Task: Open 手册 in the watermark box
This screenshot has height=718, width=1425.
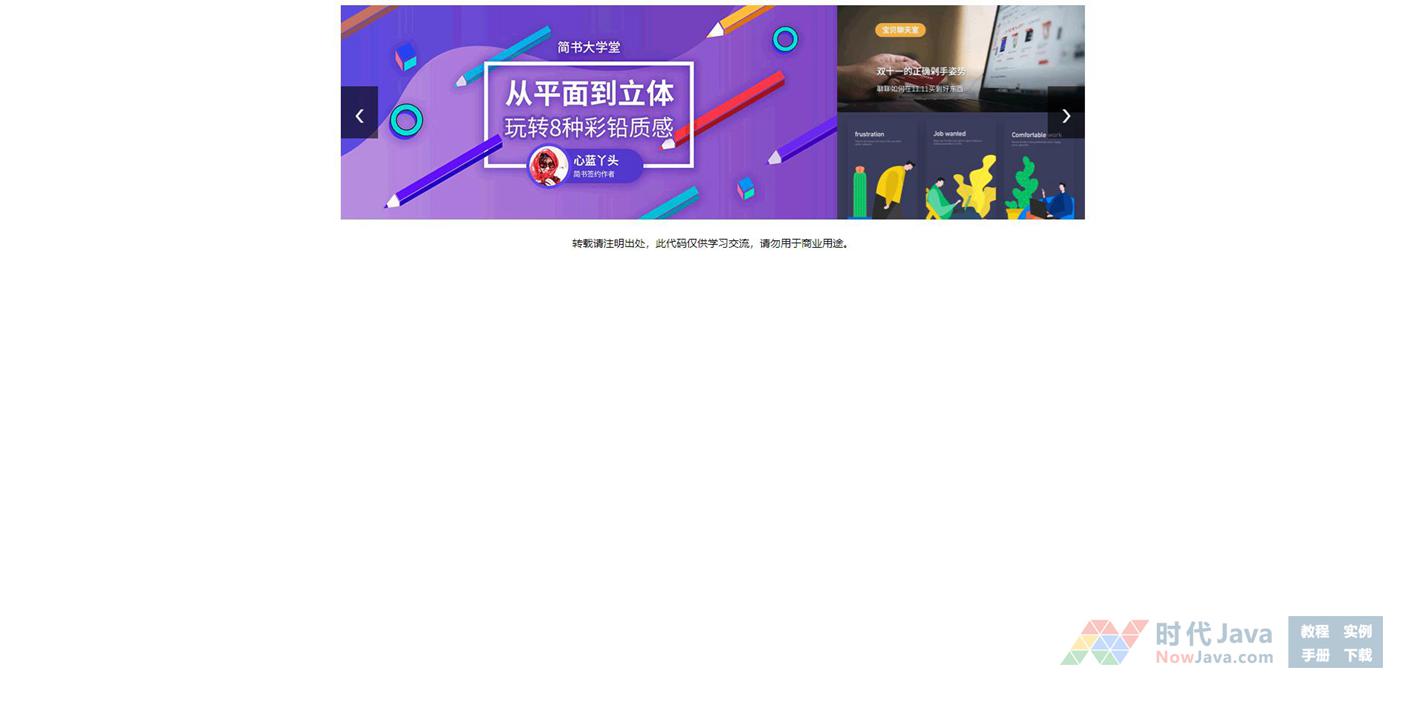Action: pyautogui.click(x=1314, y=655)
